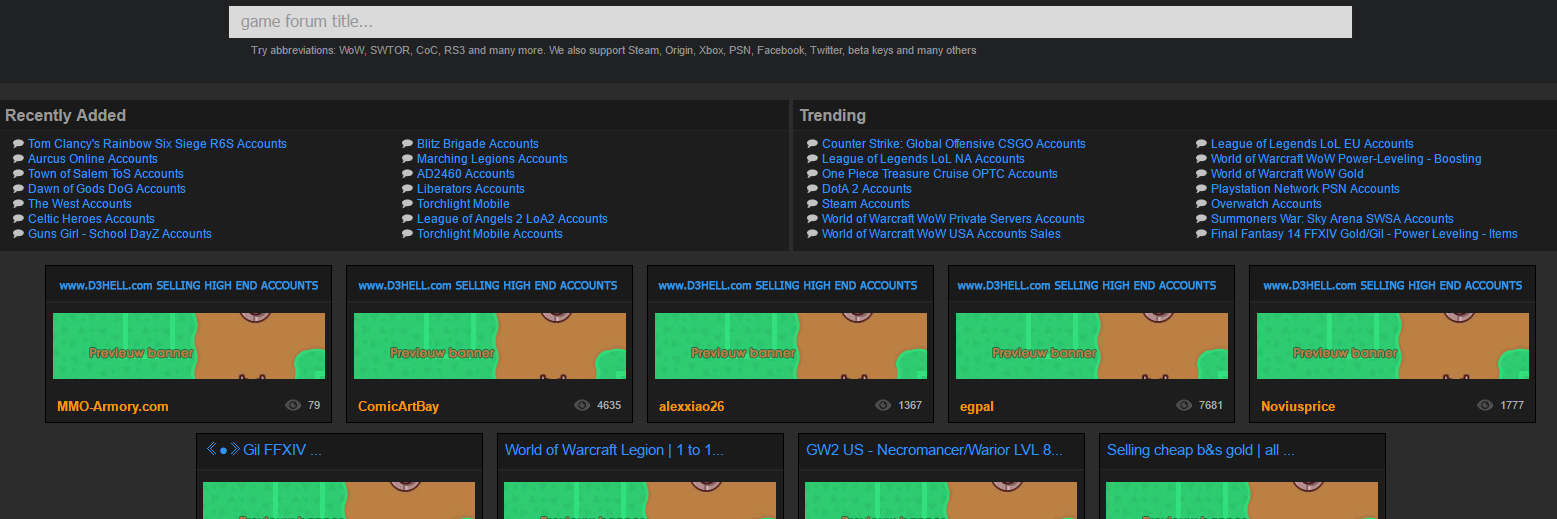Open seller profile alexxiao26
This screenshot has height=519, width=1557.
[x=691, y=406]
